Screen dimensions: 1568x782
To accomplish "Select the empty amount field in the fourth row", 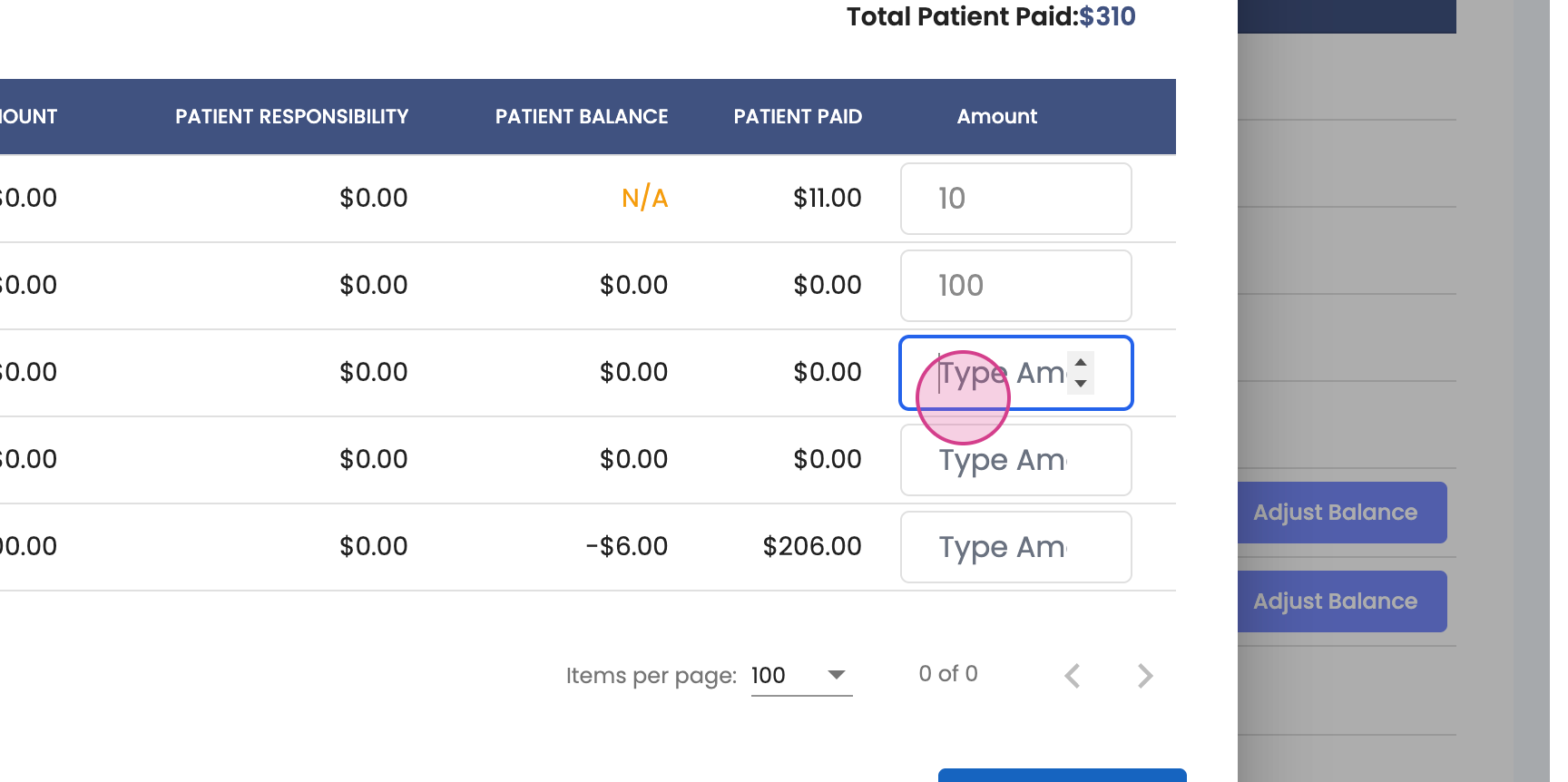I will pyautogui.click(x=1015, y=460).
